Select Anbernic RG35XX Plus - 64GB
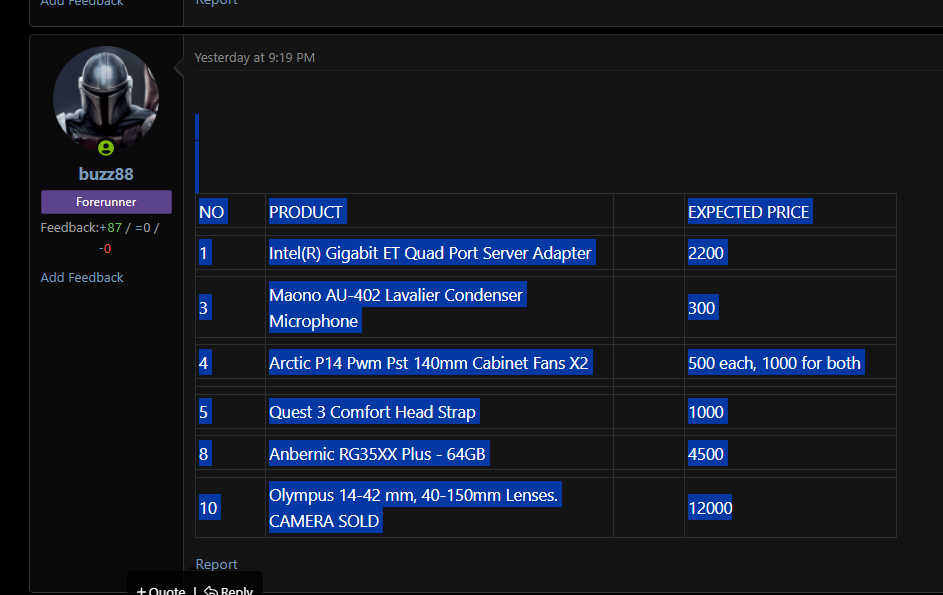943x595 pixels. click(378, 454)
